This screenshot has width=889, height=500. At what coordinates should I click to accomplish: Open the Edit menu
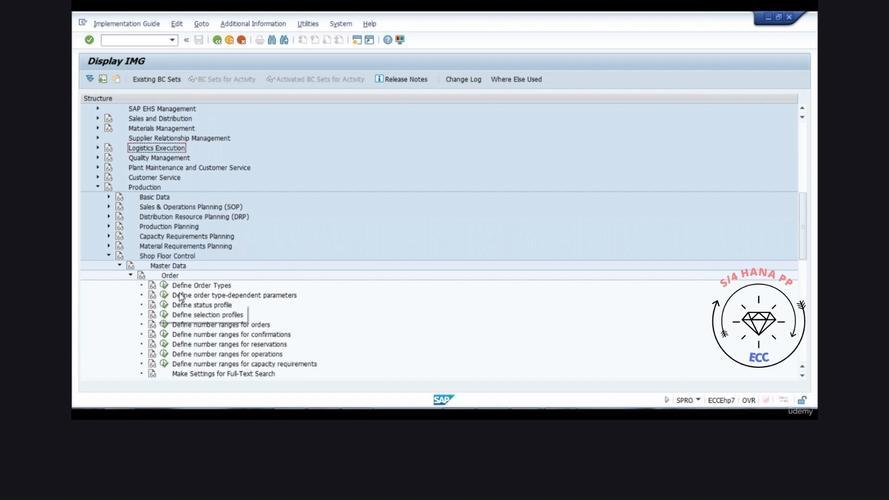[177, 24]
